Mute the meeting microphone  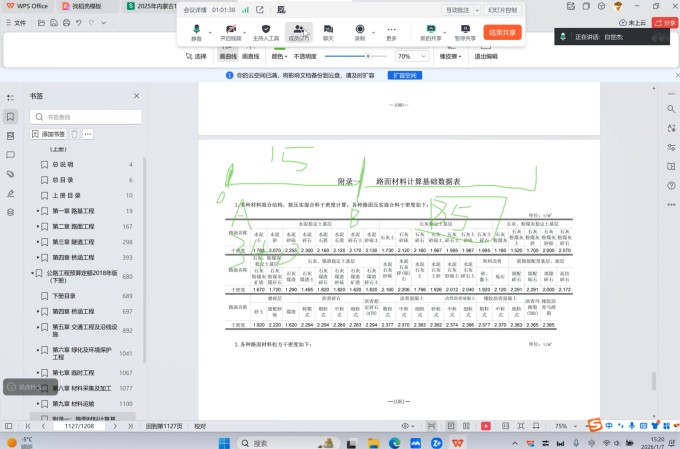[x=196, y=32]
